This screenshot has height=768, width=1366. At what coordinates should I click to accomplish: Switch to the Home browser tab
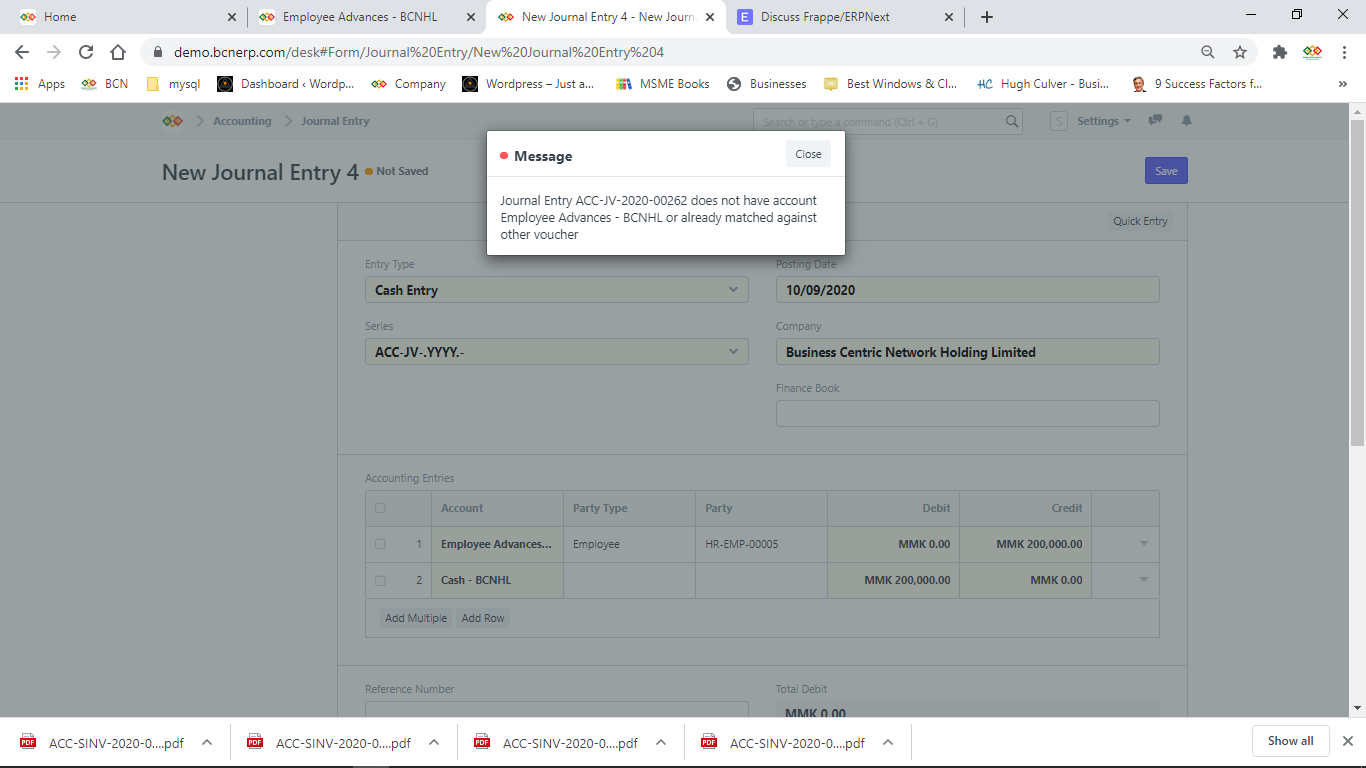point(125,17)
